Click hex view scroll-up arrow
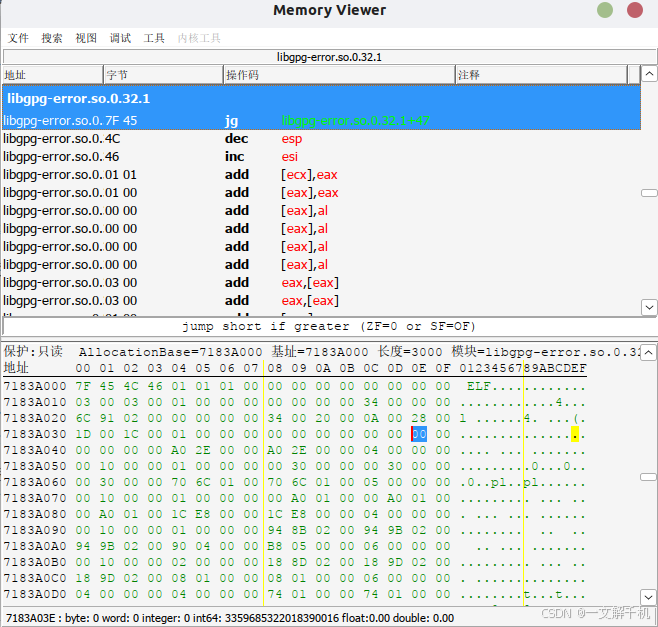This screenshot has height=627, width=658. click(x=648, y=353)
